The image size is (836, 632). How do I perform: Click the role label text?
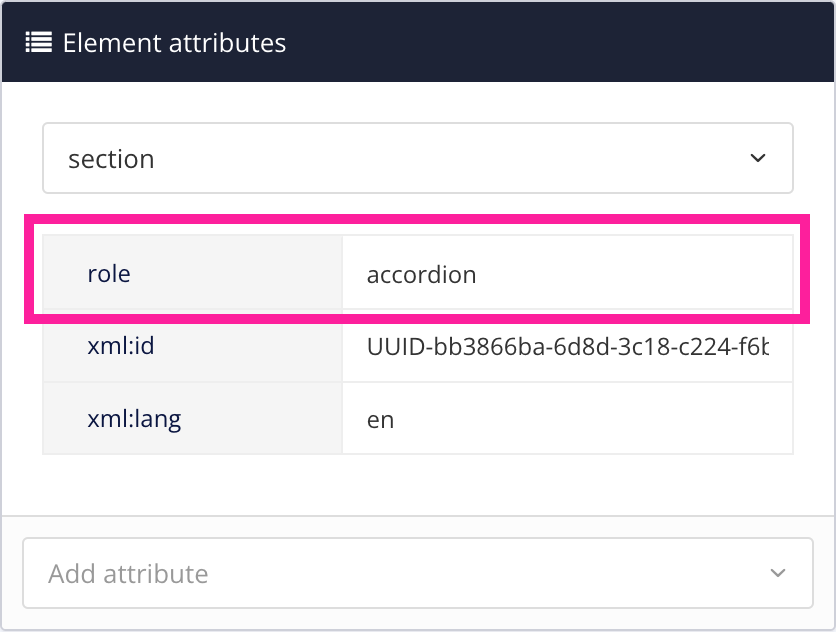pos(109,273)
